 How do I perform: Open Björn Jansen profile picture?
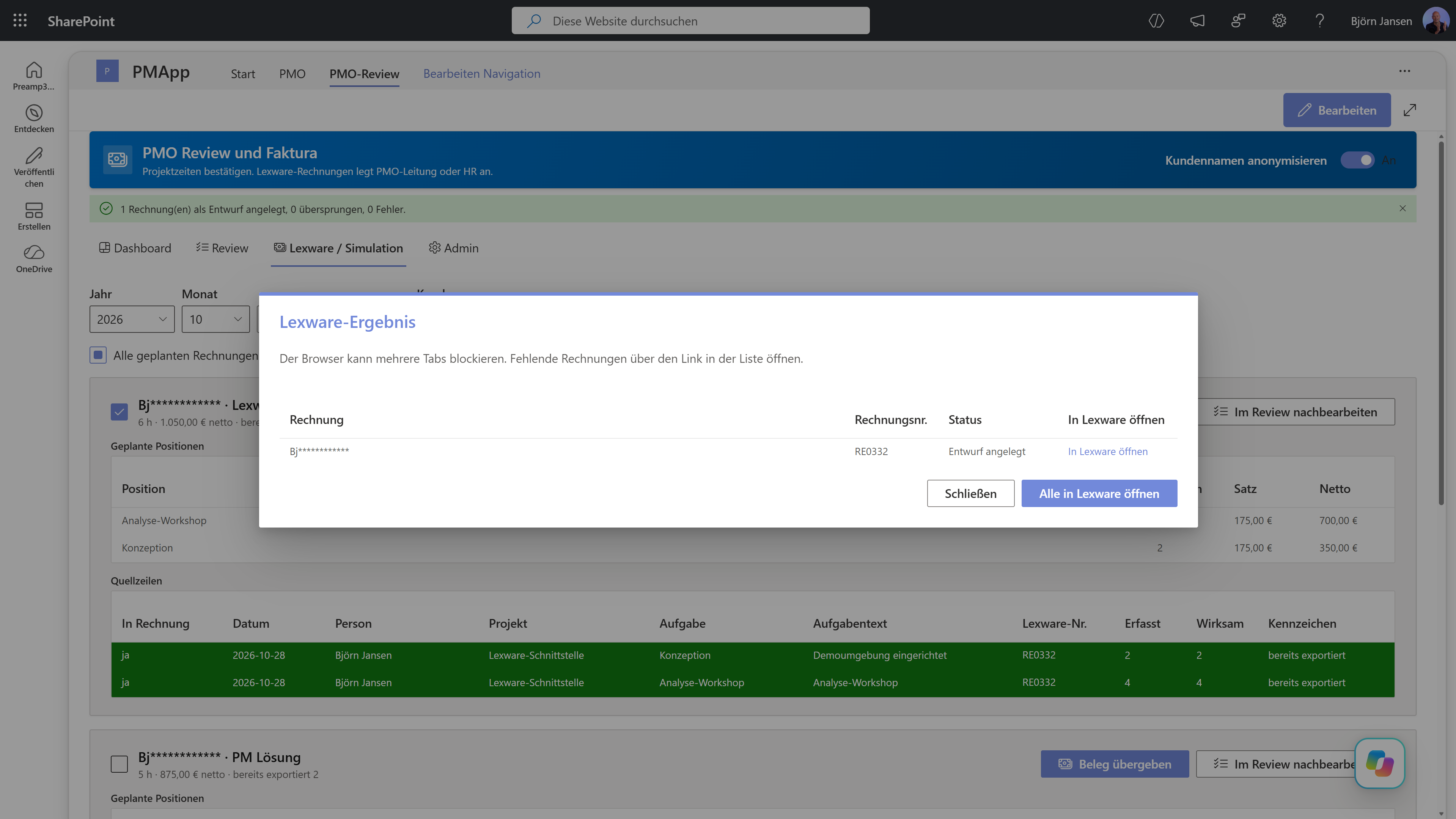pos(1436,21)
